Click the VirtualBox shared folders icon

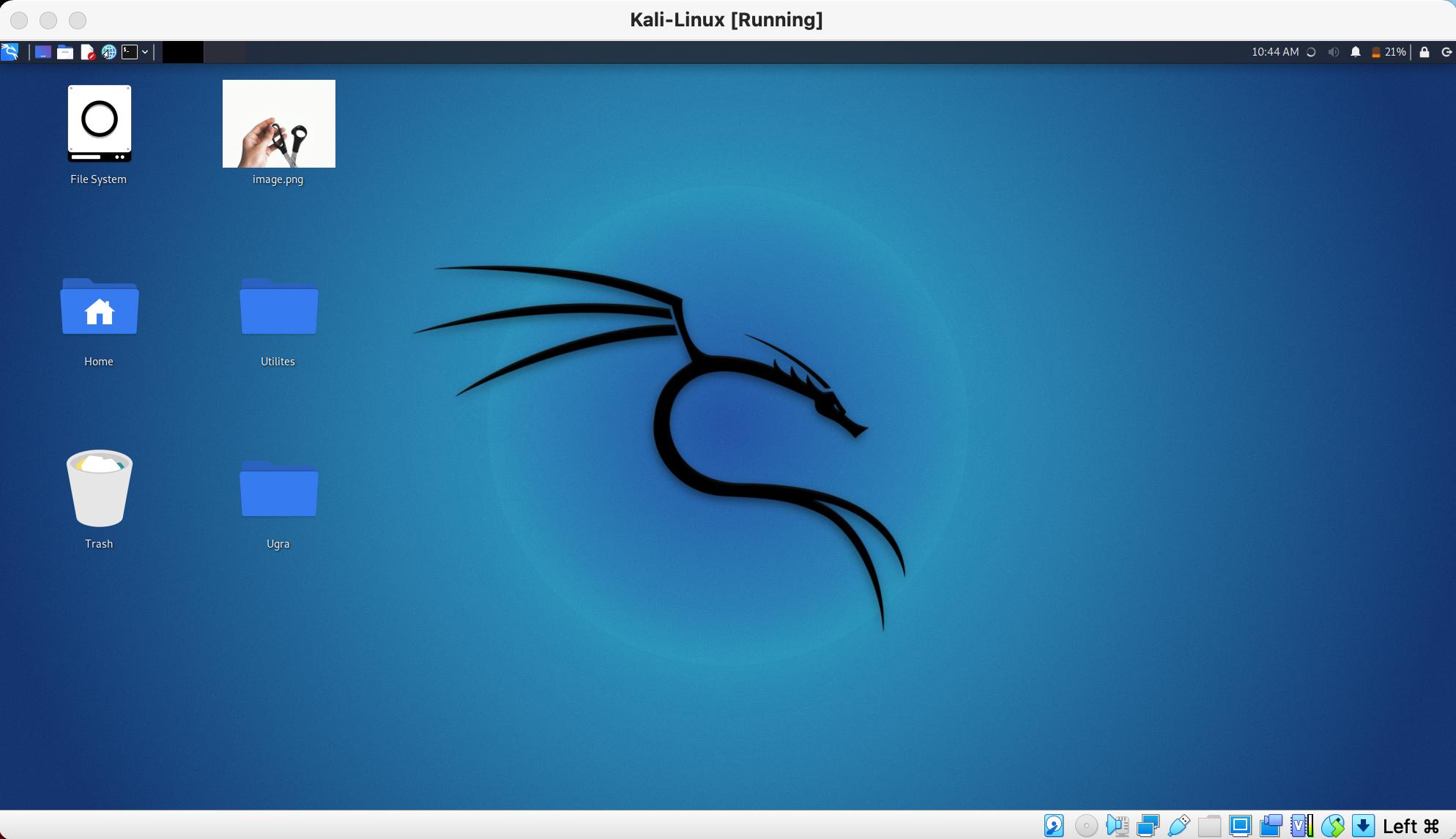point(1209,826)
